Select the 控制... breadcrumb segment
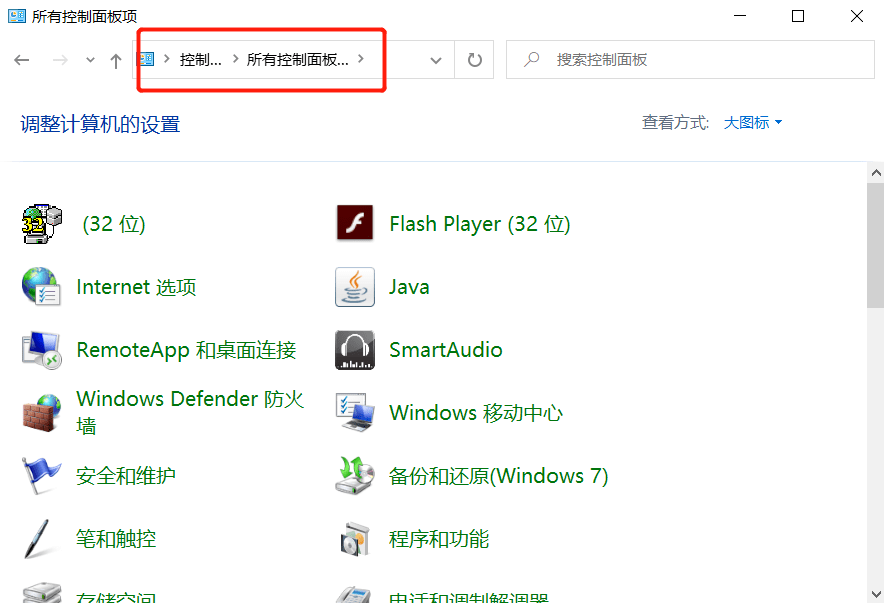This screenshot has height=603, width=884. click(200, 59)
